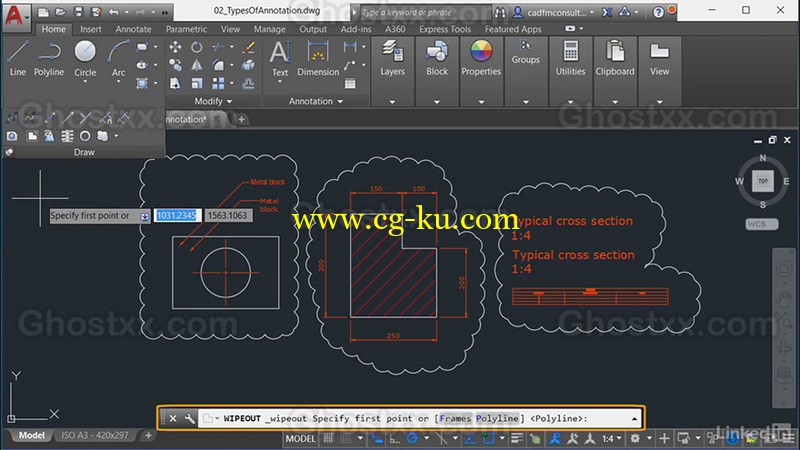Toggle object snap in status bar
Screen dimensions: 800x450
point(488,438)
